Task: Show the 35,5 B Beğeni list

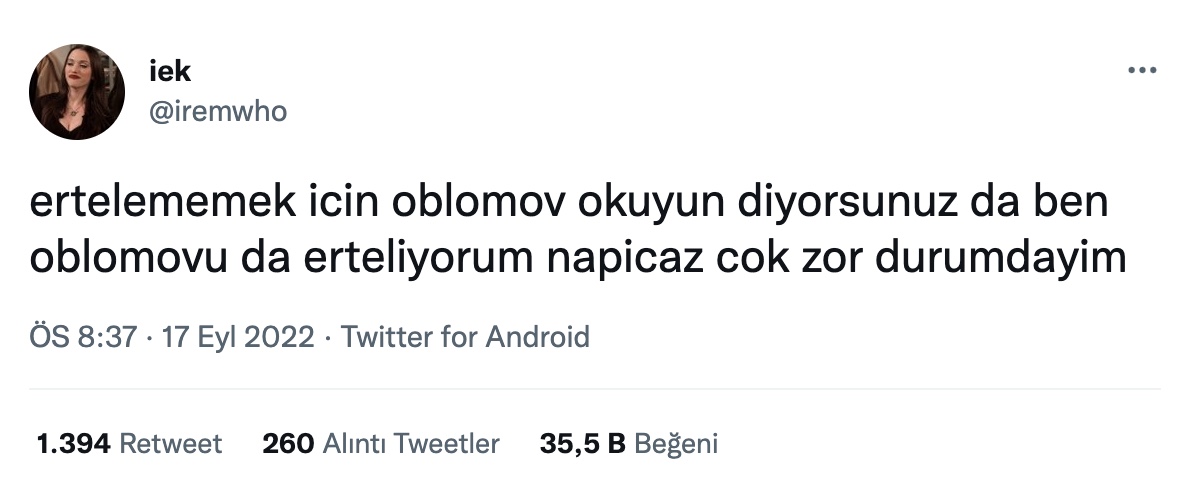Action: coord(628,443)
